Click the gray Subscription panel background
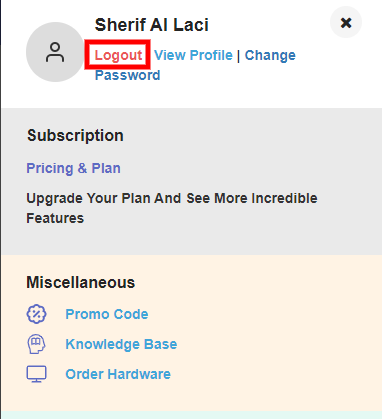The height and width of the screenshot is (419, 382). point(192,181)
